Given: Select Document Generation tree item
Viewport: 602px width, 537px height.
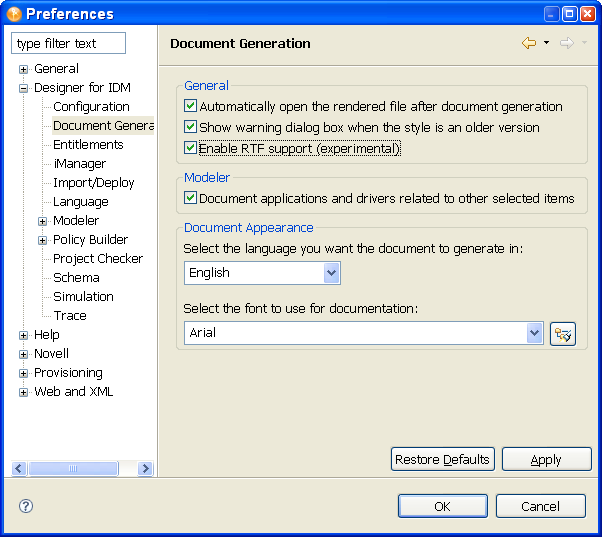Looking at the screenshot, I should click(x=103, y=126).
